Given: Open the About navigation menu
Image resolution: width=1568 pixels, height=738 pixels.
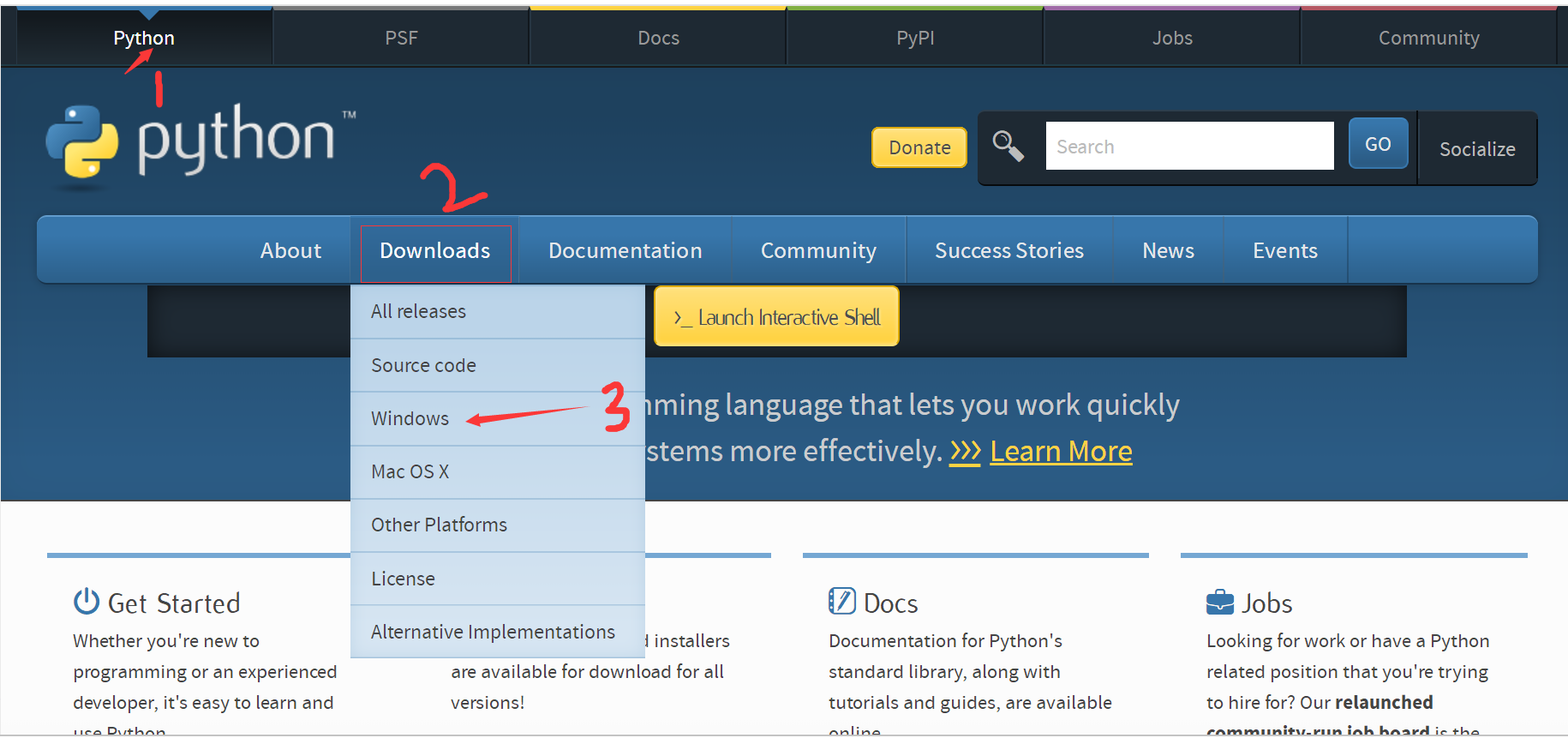Looking at the screenshot, I should point(291,250).
